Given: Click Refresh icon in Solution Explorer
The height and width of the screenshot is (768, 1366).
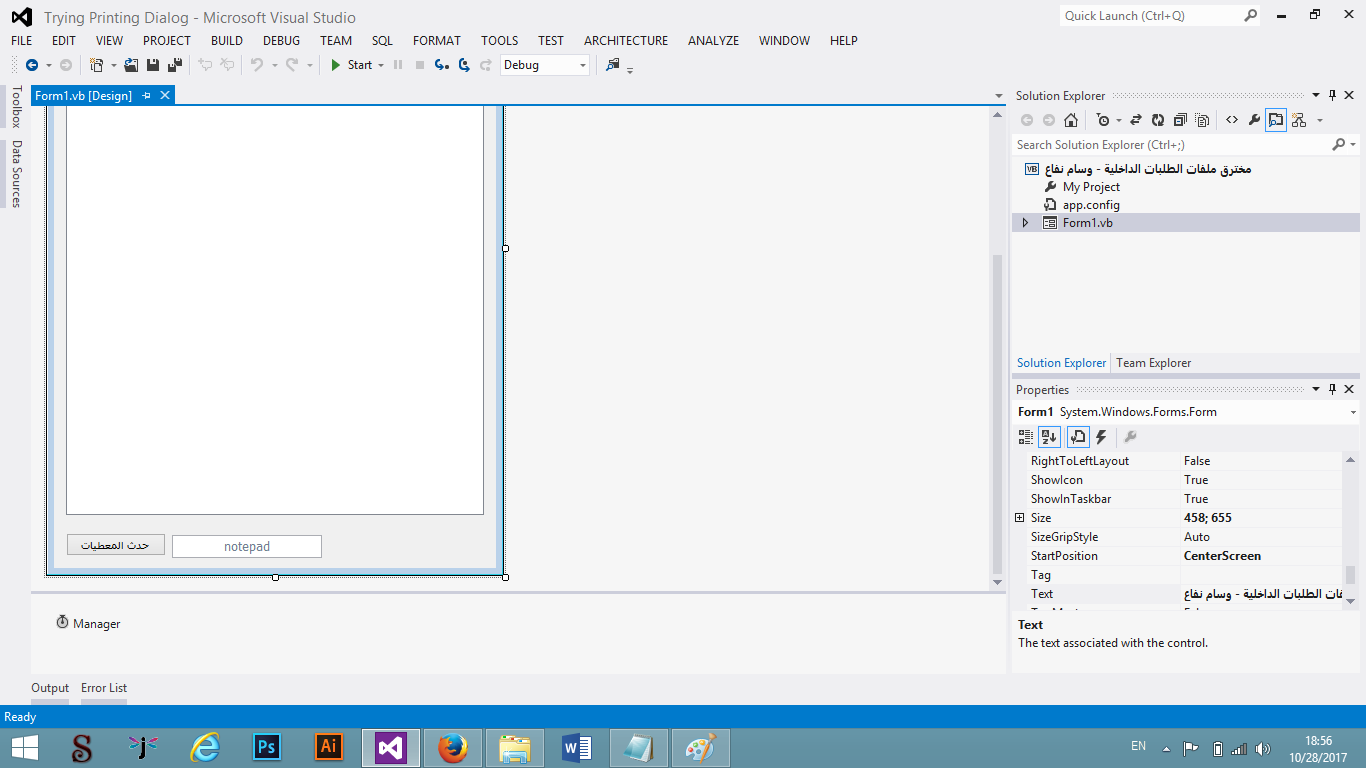Looking at the screenshot, I should [1158, 119].
